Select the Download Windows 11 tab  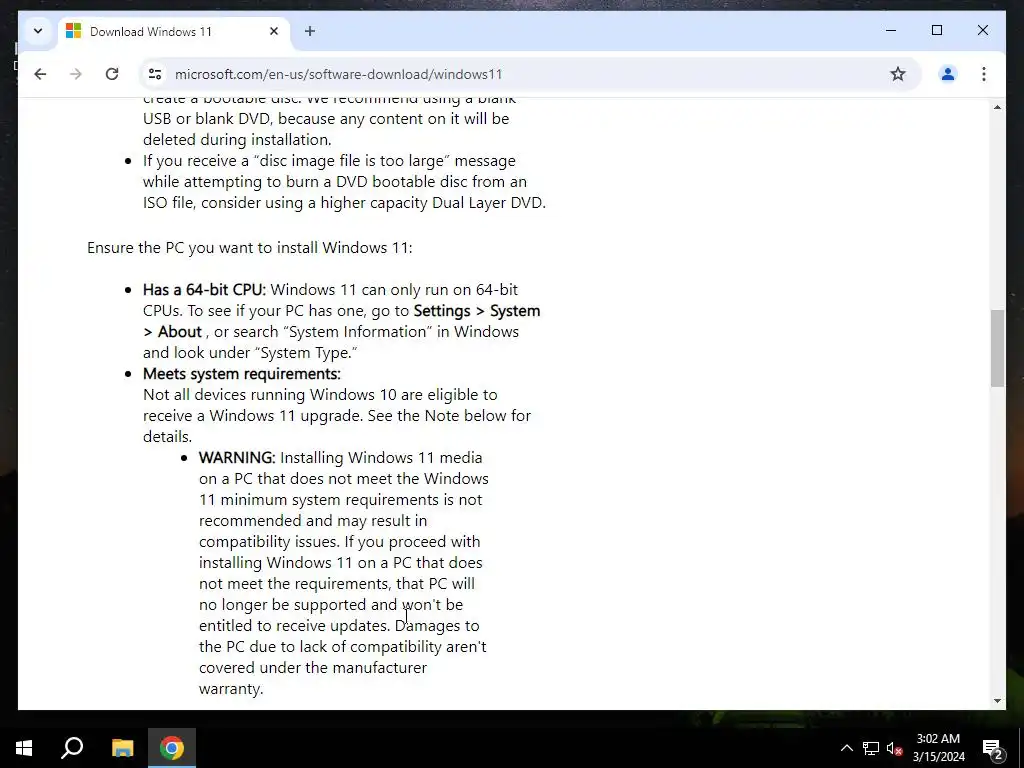[174, 31]
